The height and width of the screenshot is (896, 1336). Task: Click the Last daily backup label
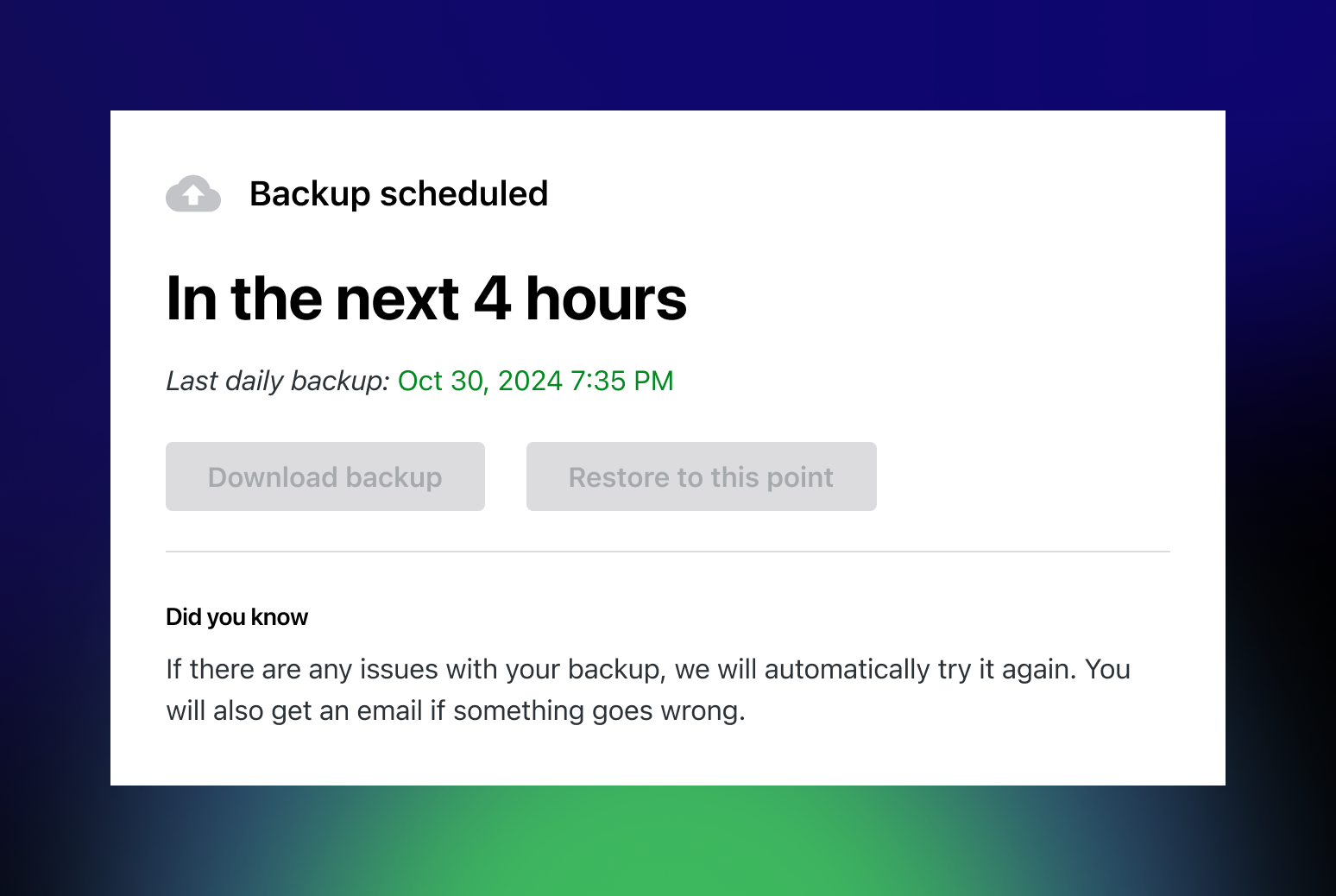[x=278, y=381]
